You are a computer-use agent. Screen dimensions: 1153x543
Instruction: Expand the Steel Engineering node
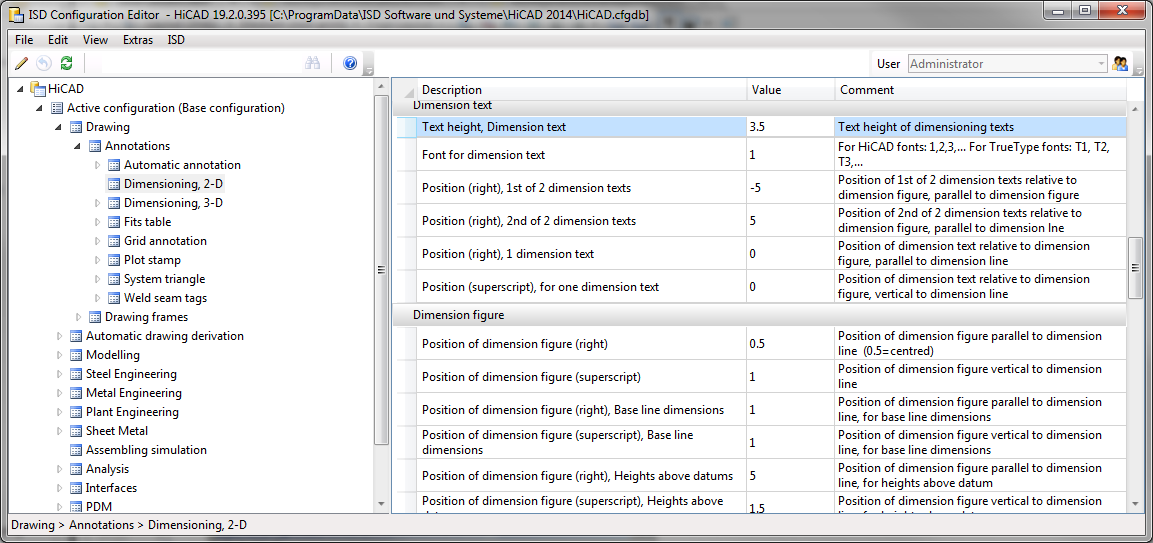pos(59,374)
